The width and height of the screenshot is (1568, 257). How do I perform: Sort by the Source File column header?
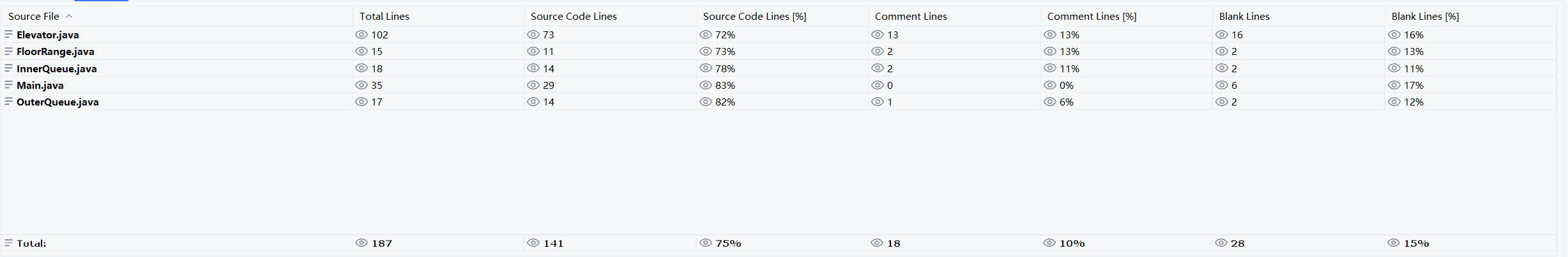click(34, 17)
